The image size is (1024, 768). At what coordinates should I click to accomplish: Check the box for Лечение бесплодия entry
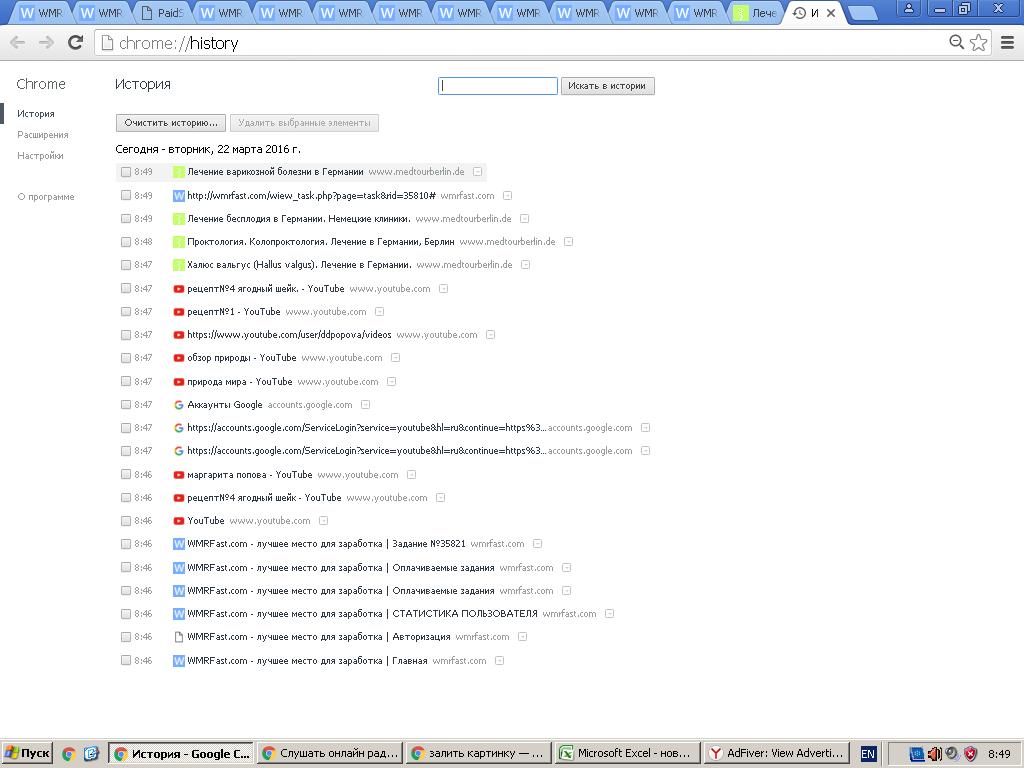pos(126,218)
